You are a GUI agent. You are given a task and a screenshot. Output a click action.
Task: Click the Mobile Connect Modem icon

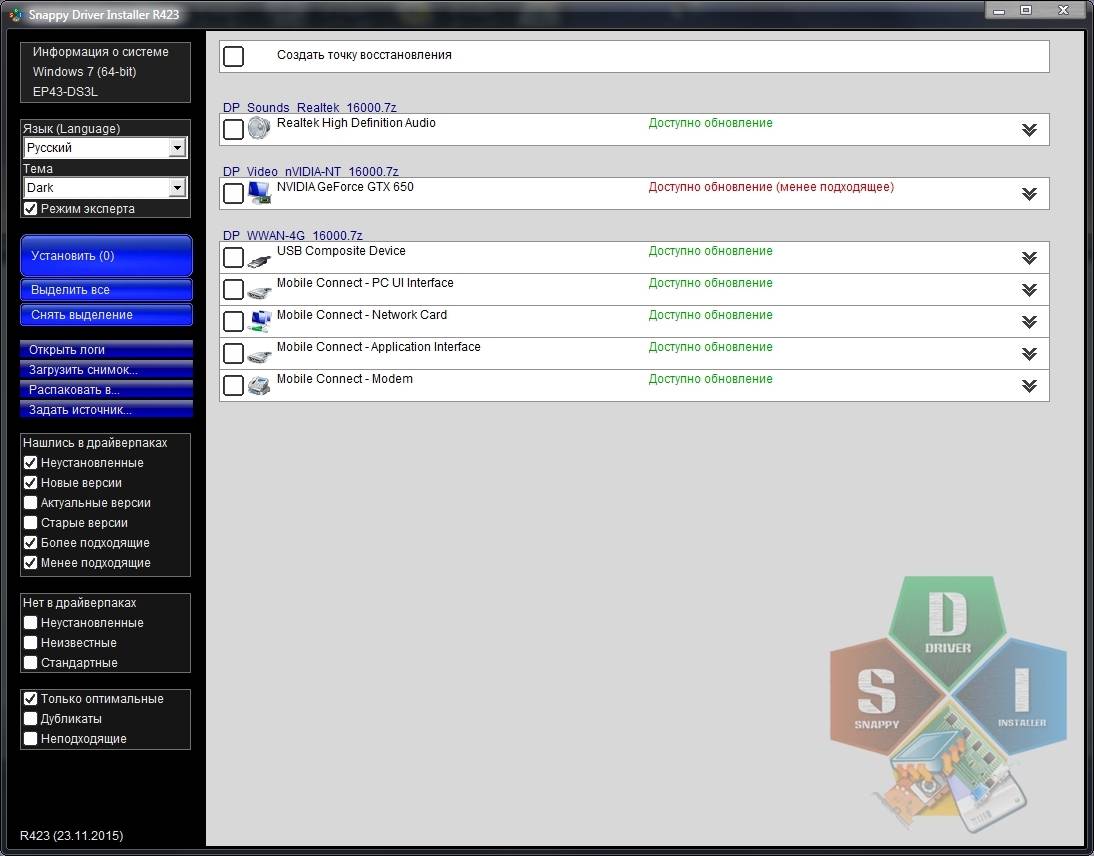(259, 386)
